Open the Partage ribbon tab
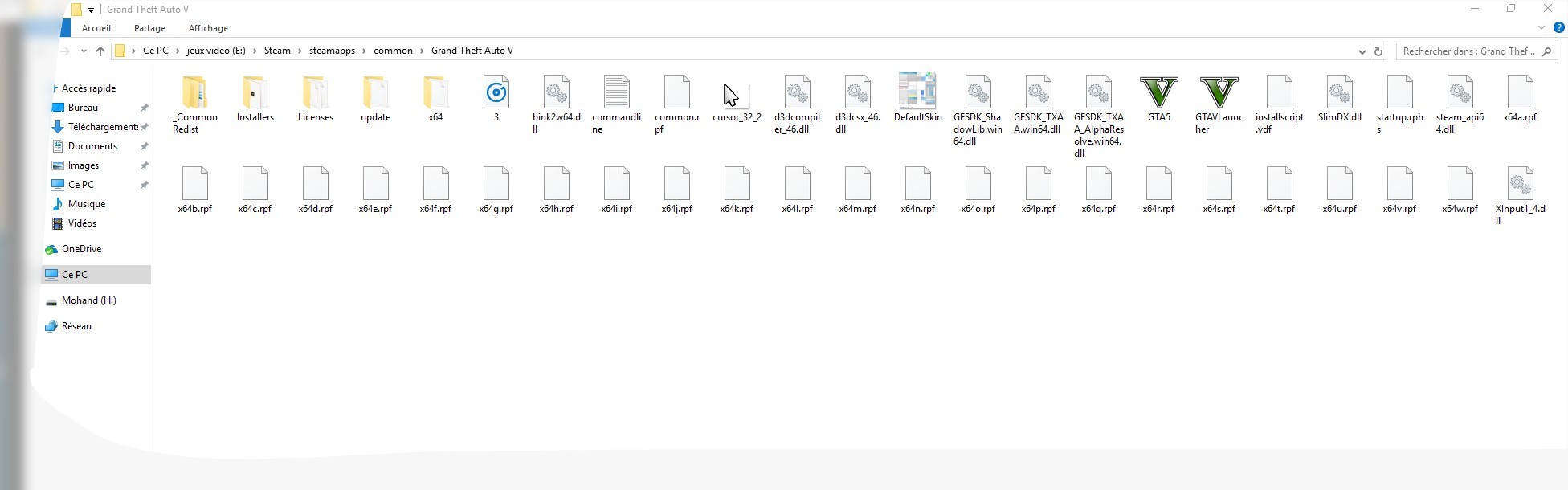 (x=149, y=28)
